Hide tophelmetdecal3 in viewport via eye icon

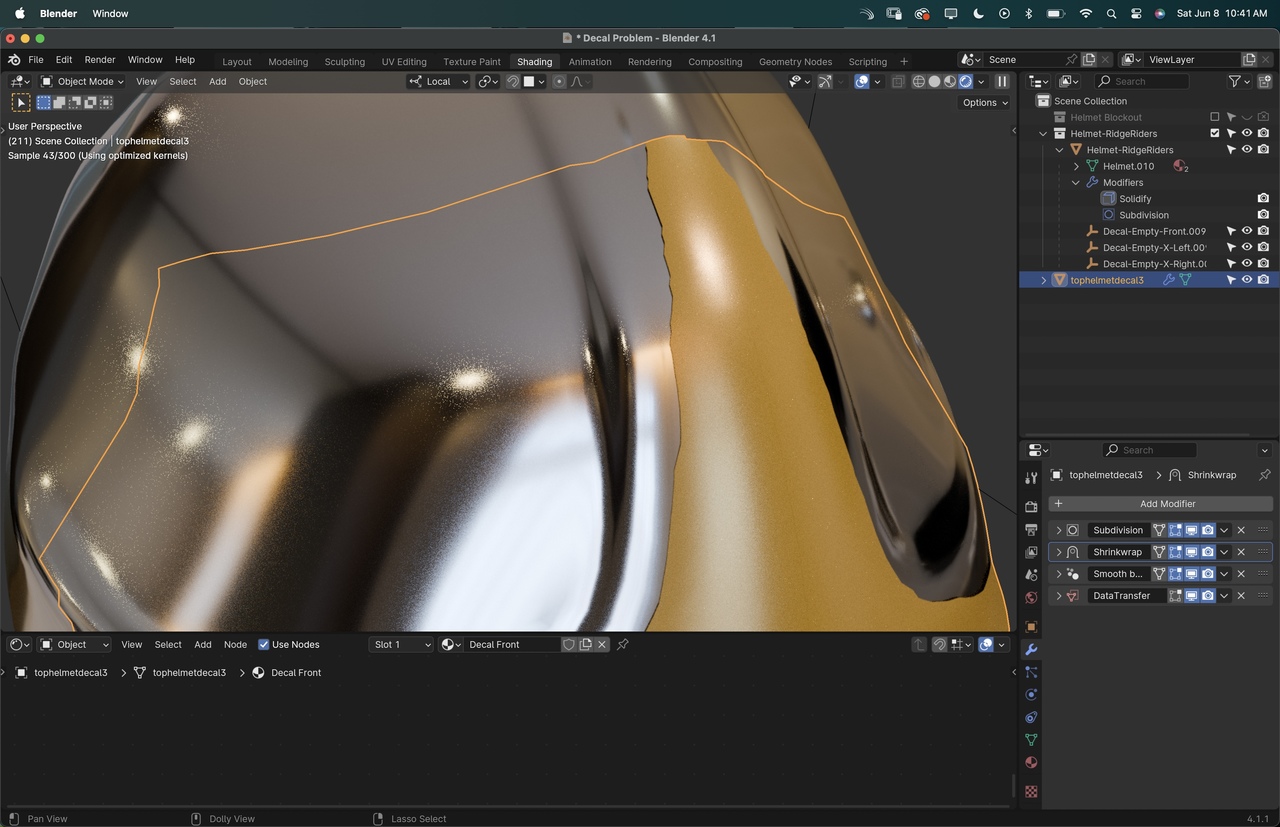[x=1247, y=280]
